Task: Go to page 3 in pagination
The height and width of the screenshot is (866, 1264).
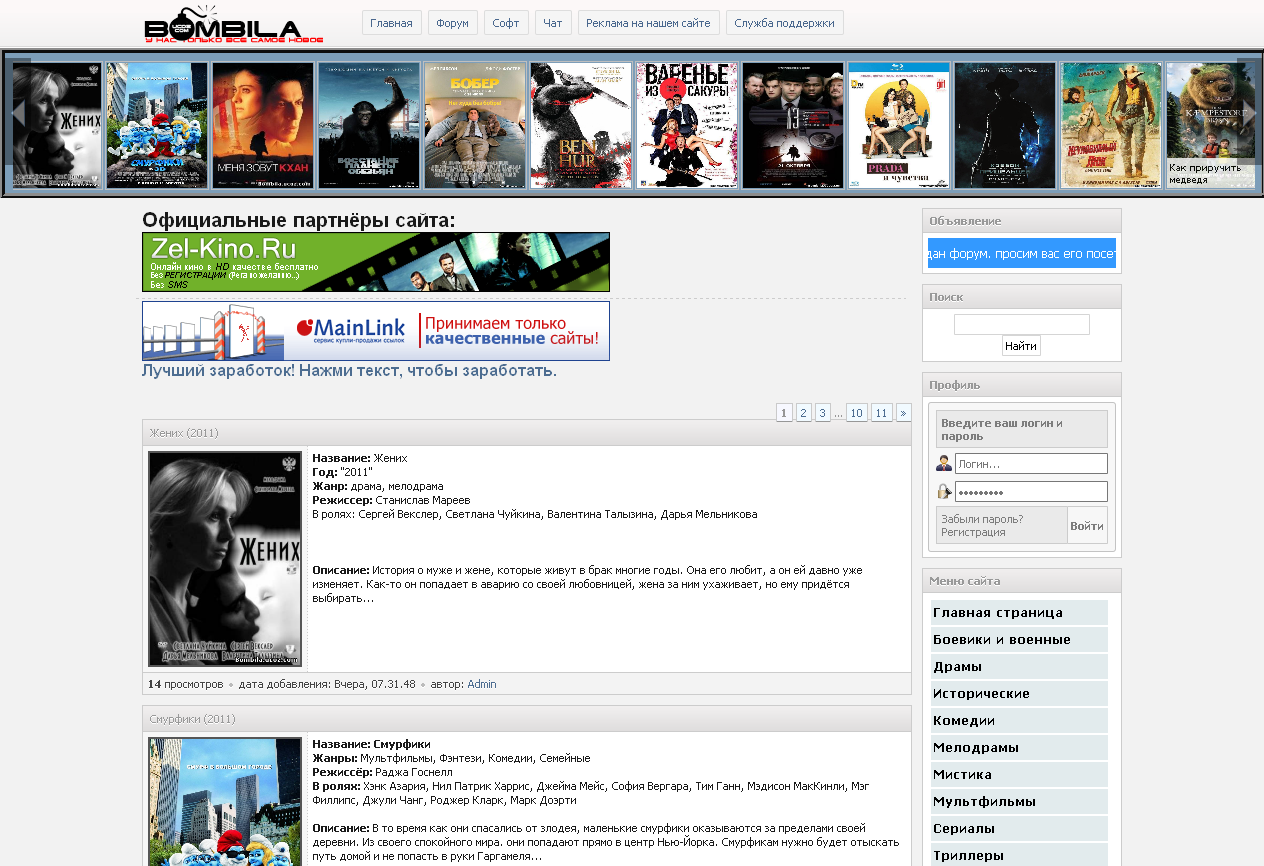Action: pyautogui.click(x=822, y=412)
